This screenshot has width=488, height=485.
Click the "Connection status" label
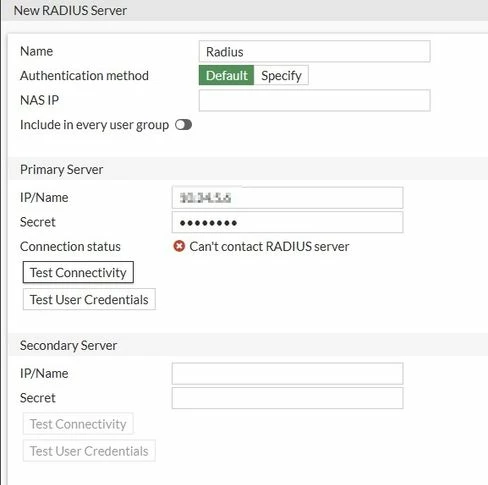[x=70, y=247]
